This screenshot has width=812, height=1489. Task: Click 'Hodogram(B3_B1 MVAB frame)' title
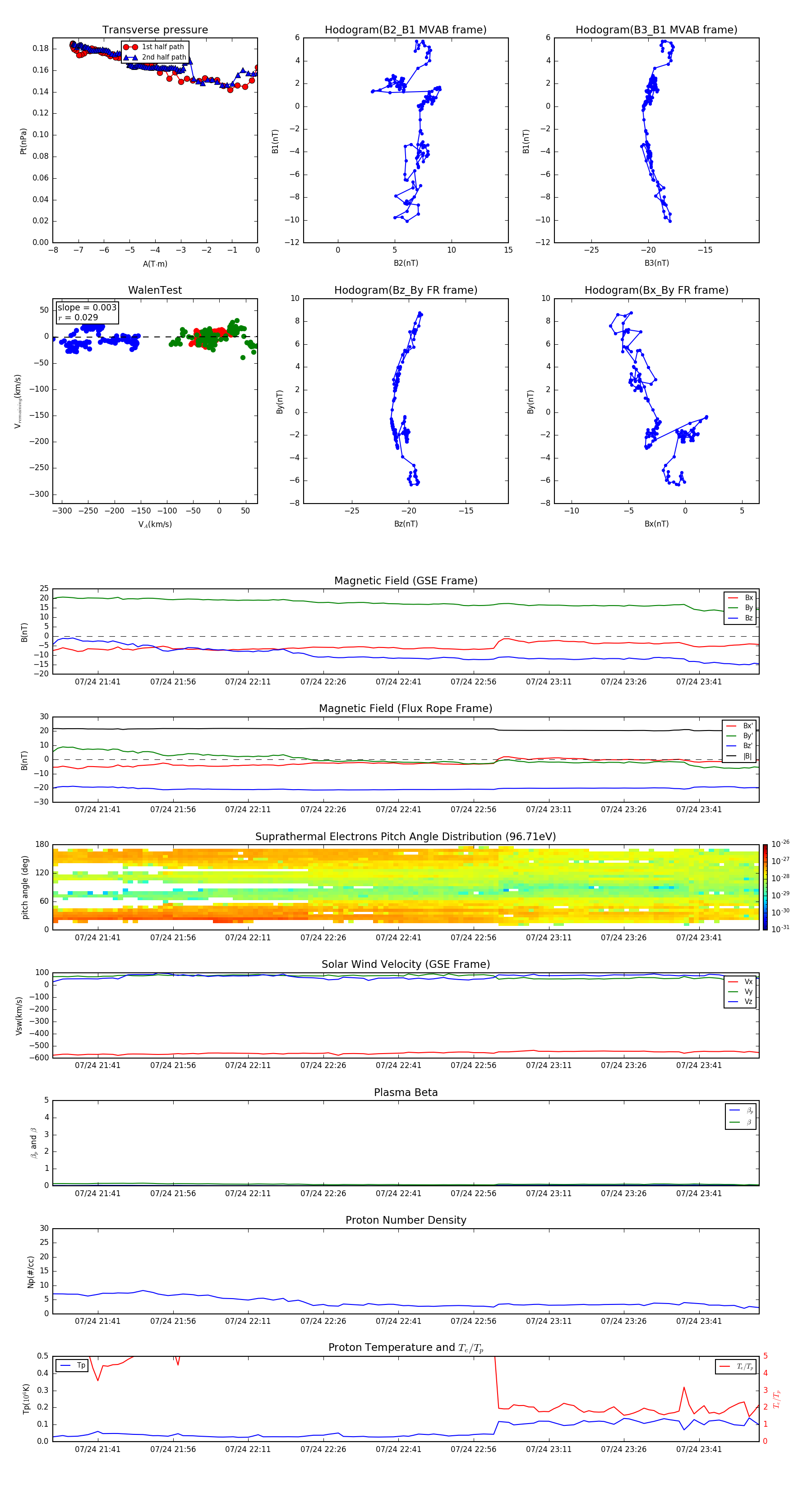[x=656, y=30]
